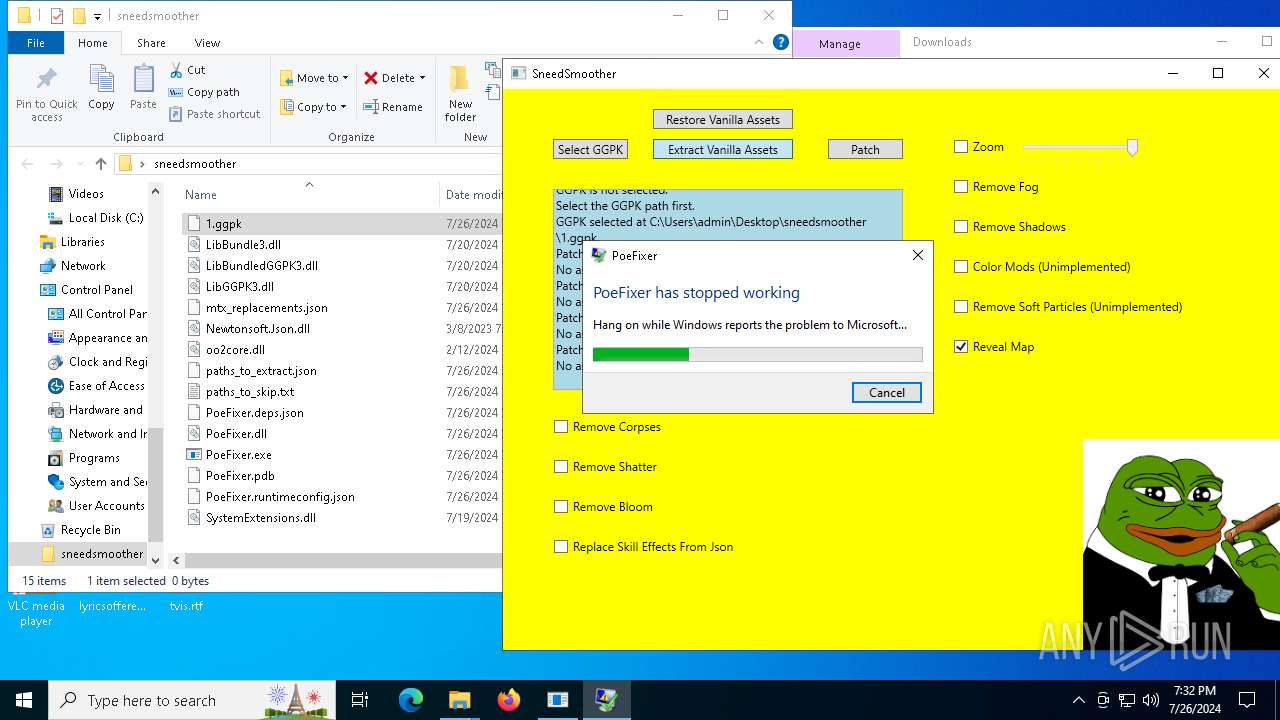Open Task View on taskbar

click(x=360, y=700)
